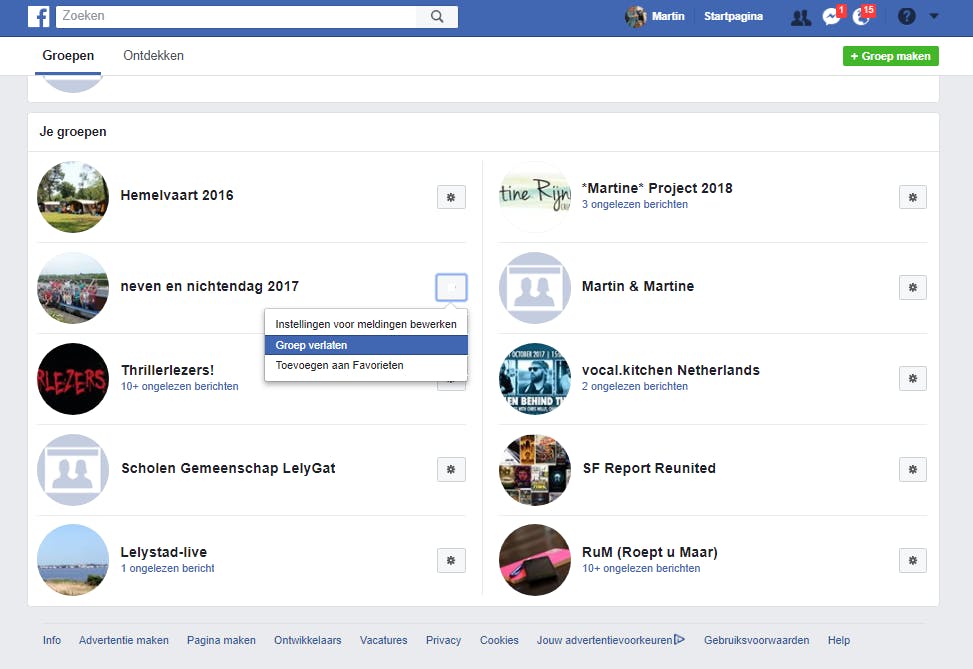This screenshot has height=669, width=973.
Task: Open the Pagina maken footer link
Action: click(221, 640)
